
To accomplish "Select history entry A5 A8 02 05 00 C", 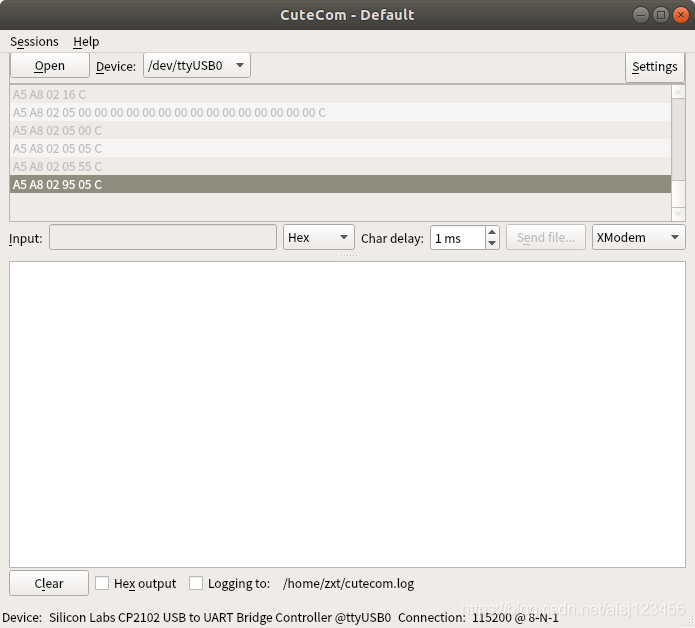I will [340, 130].
